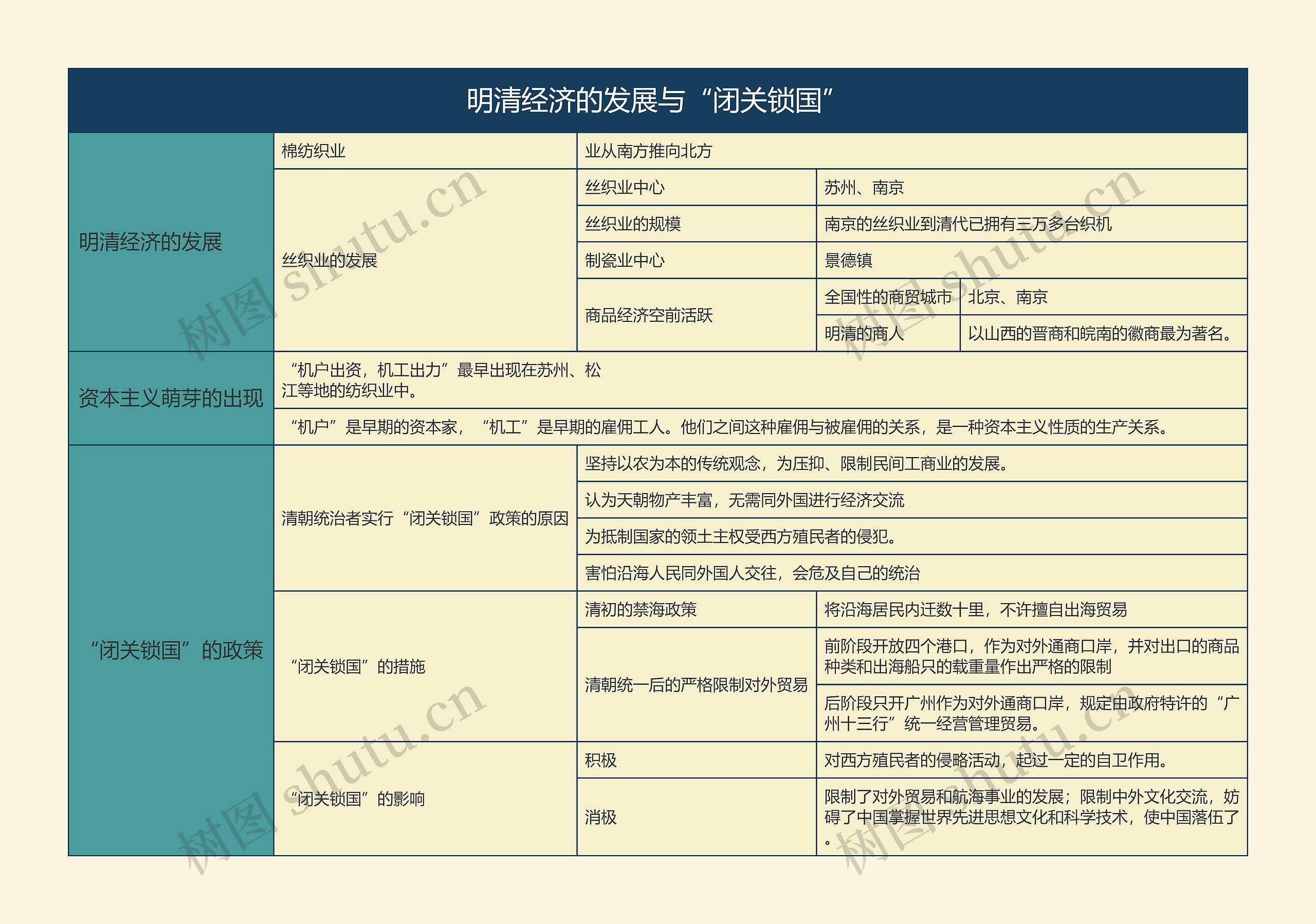Select the 明清经济的发展 section cell
Screen dimensions: 1316x924
171,242
